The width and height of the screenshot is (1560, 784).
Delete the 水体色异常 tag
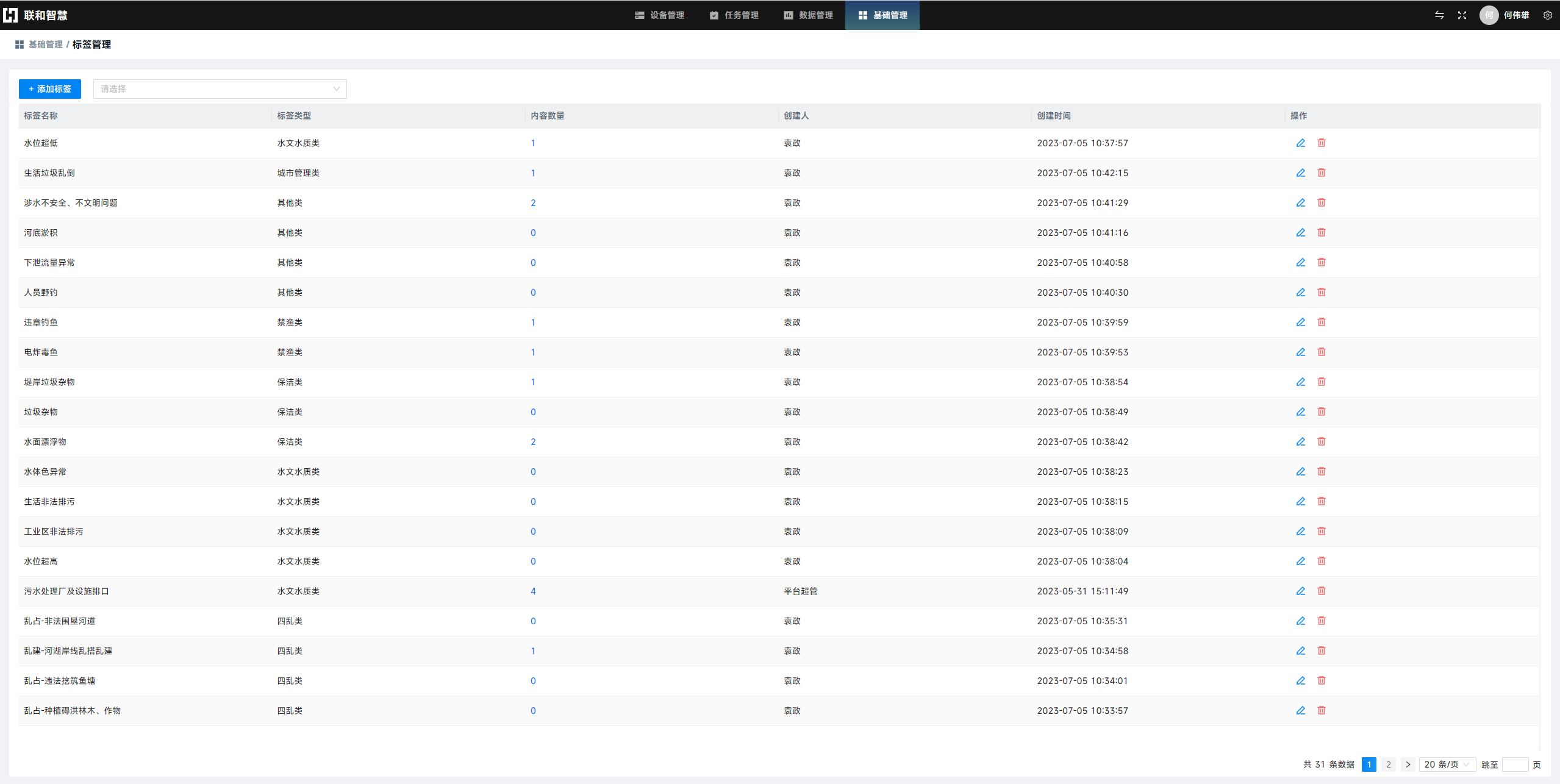1321,472
